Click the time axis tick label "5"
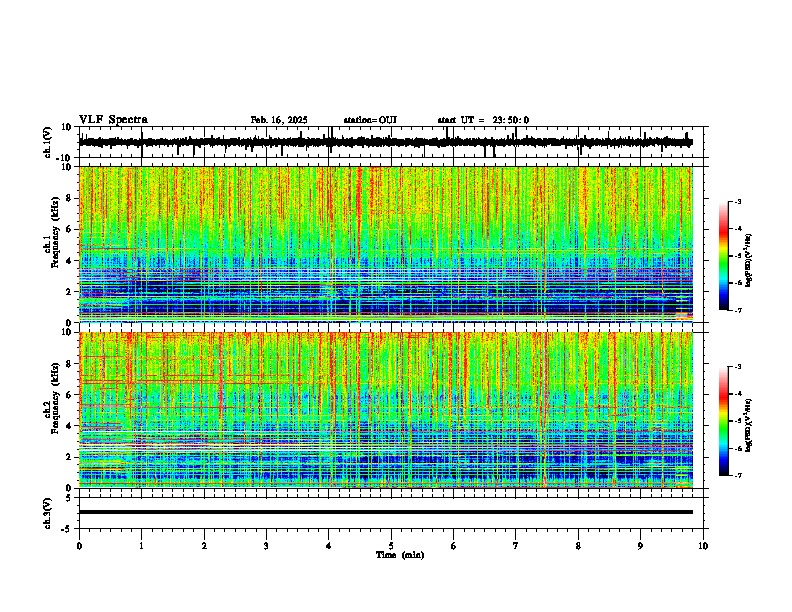This screenshot has height=612, width=792. pyautogui.click(x=391, y=546)
